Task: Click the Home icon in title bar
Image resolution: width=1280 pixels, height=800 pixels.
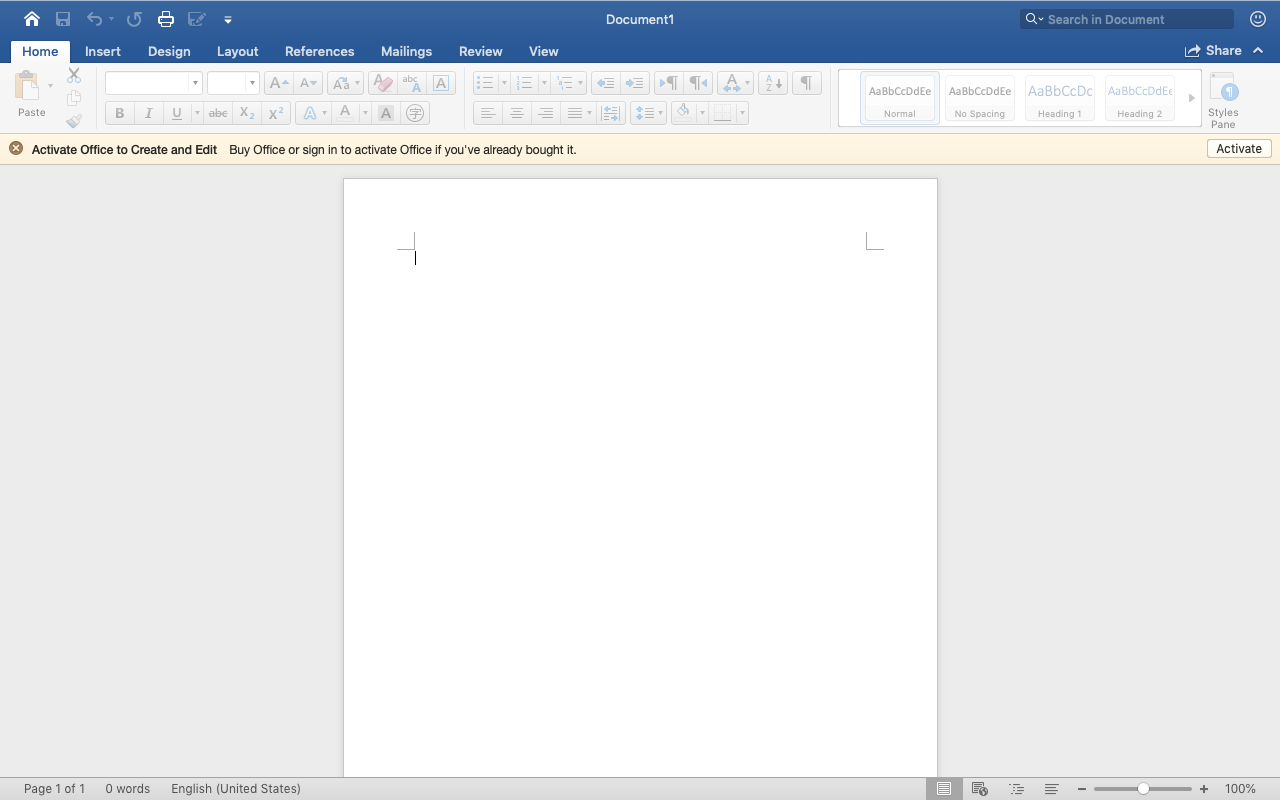Action: click(32, 19)
